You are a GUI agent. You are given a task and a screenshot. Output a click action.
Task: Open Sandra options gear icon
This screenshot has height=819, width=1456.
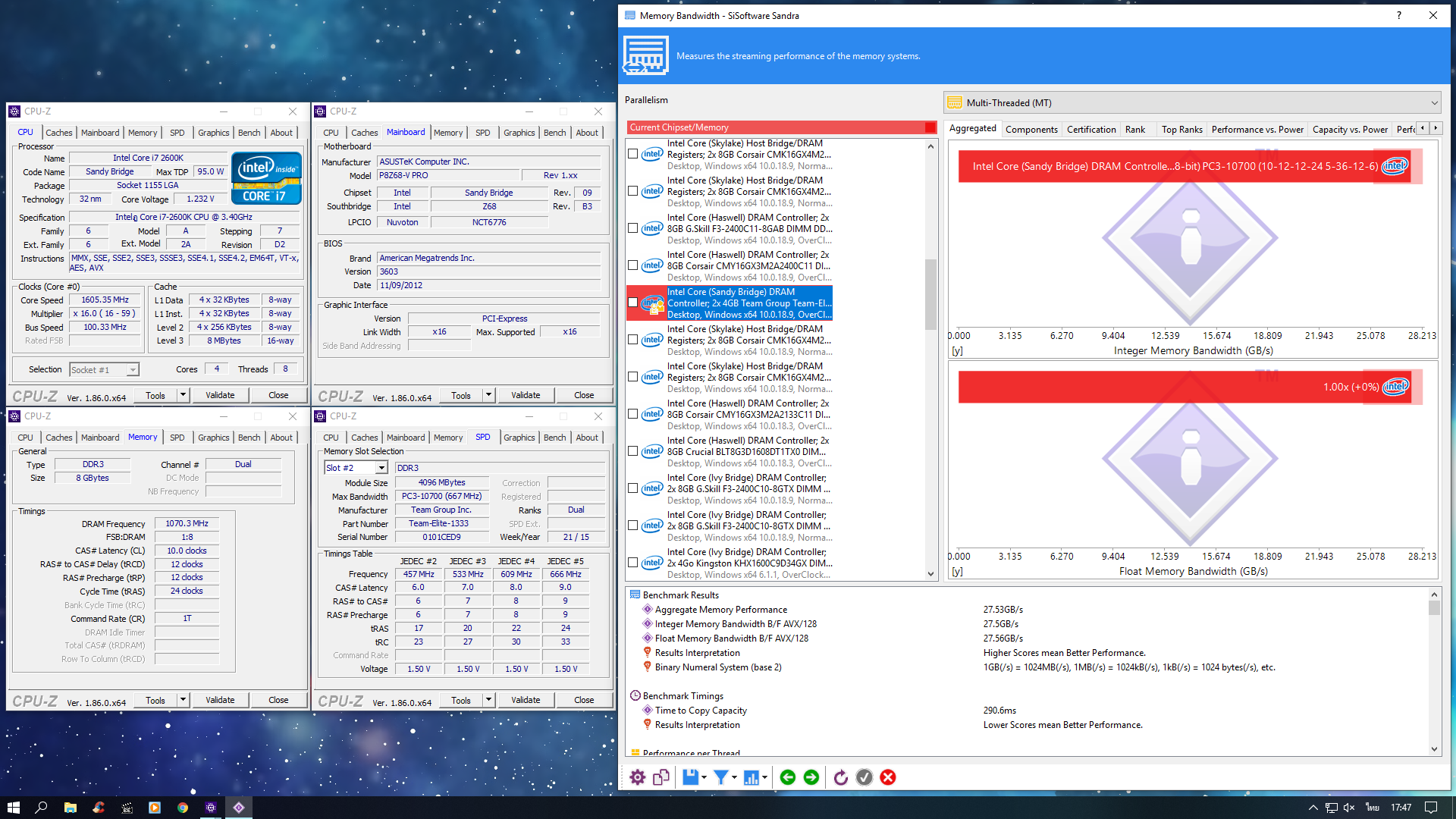(637, 777)
